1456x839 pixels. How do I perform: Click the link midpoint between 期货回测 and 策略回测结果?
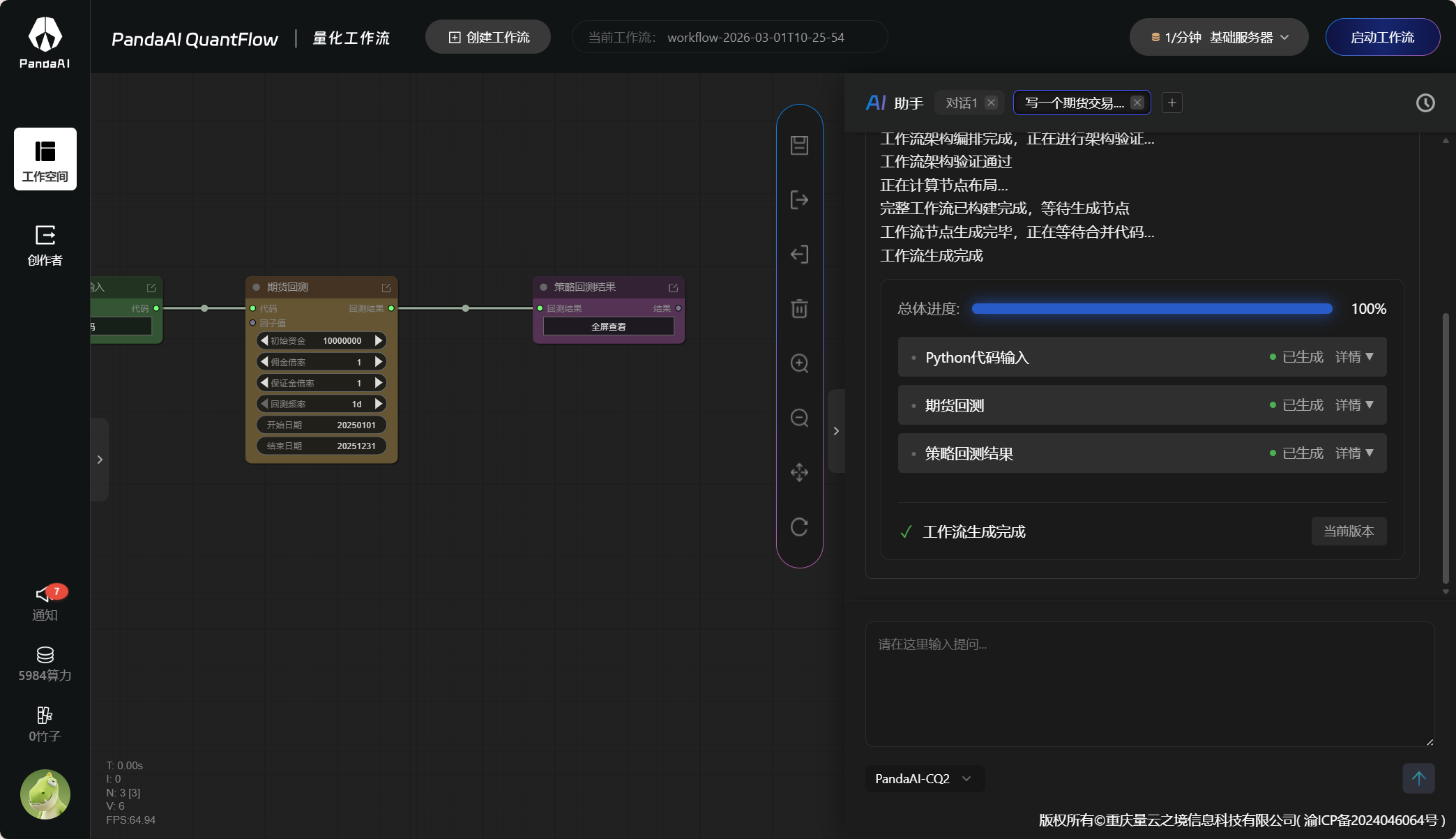(465, 308)
